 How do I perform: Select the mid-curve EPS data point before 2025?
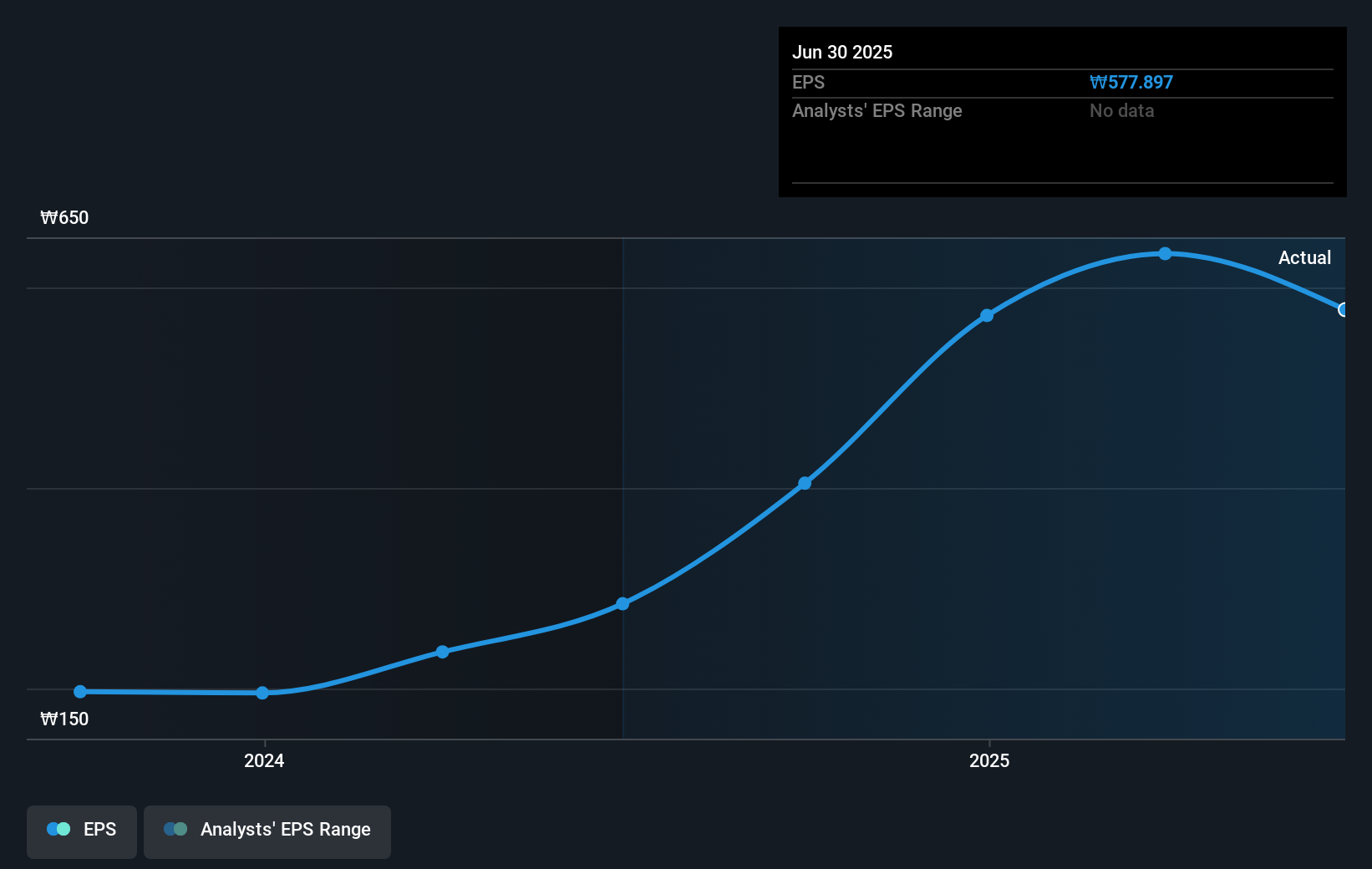pos(805,483)
